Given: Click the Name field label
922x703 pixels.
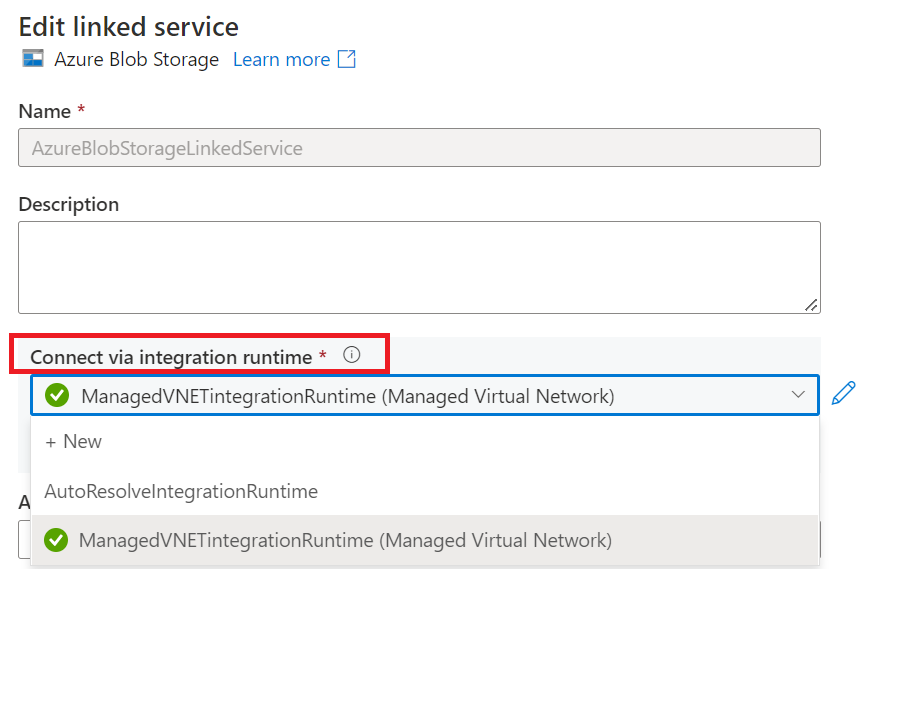Looking at the screenshot, I should coord(45,111).
